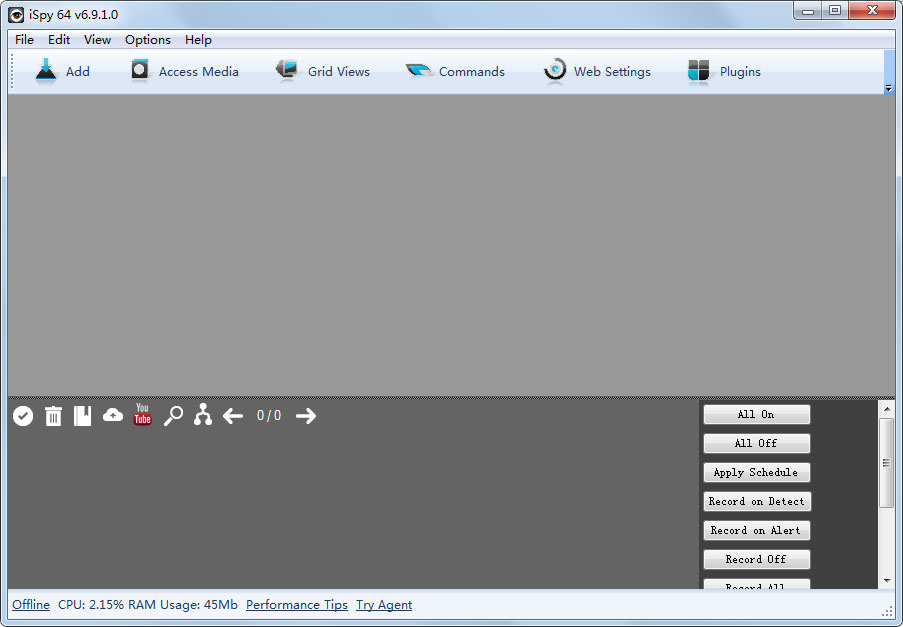
Task: Click commands panel scrollbar up arrow
Action: [x=887, y=409]
